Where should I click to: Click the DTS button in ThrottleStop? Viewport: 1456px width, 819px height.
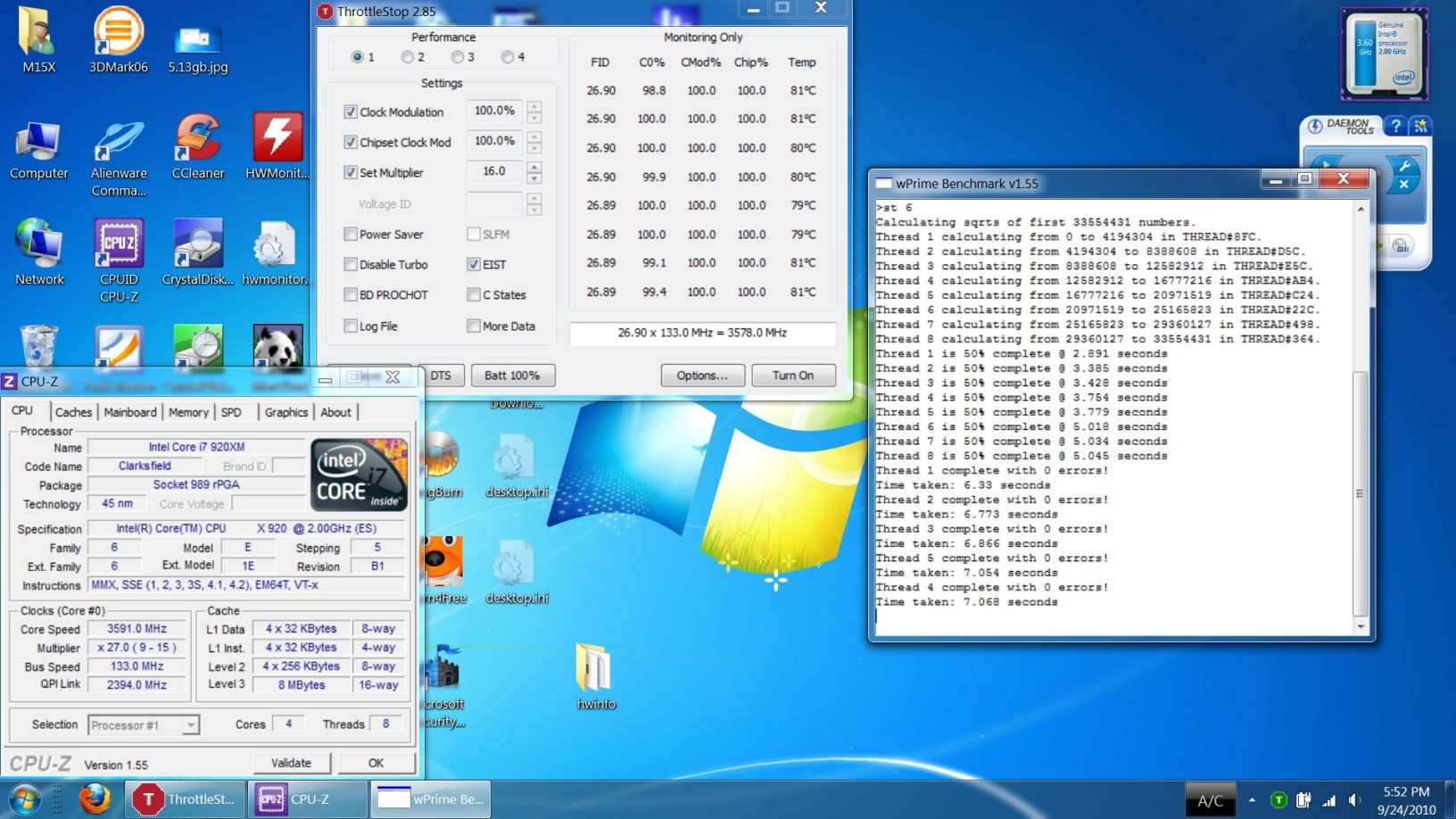pyautogui.click(x=441, y=376)
